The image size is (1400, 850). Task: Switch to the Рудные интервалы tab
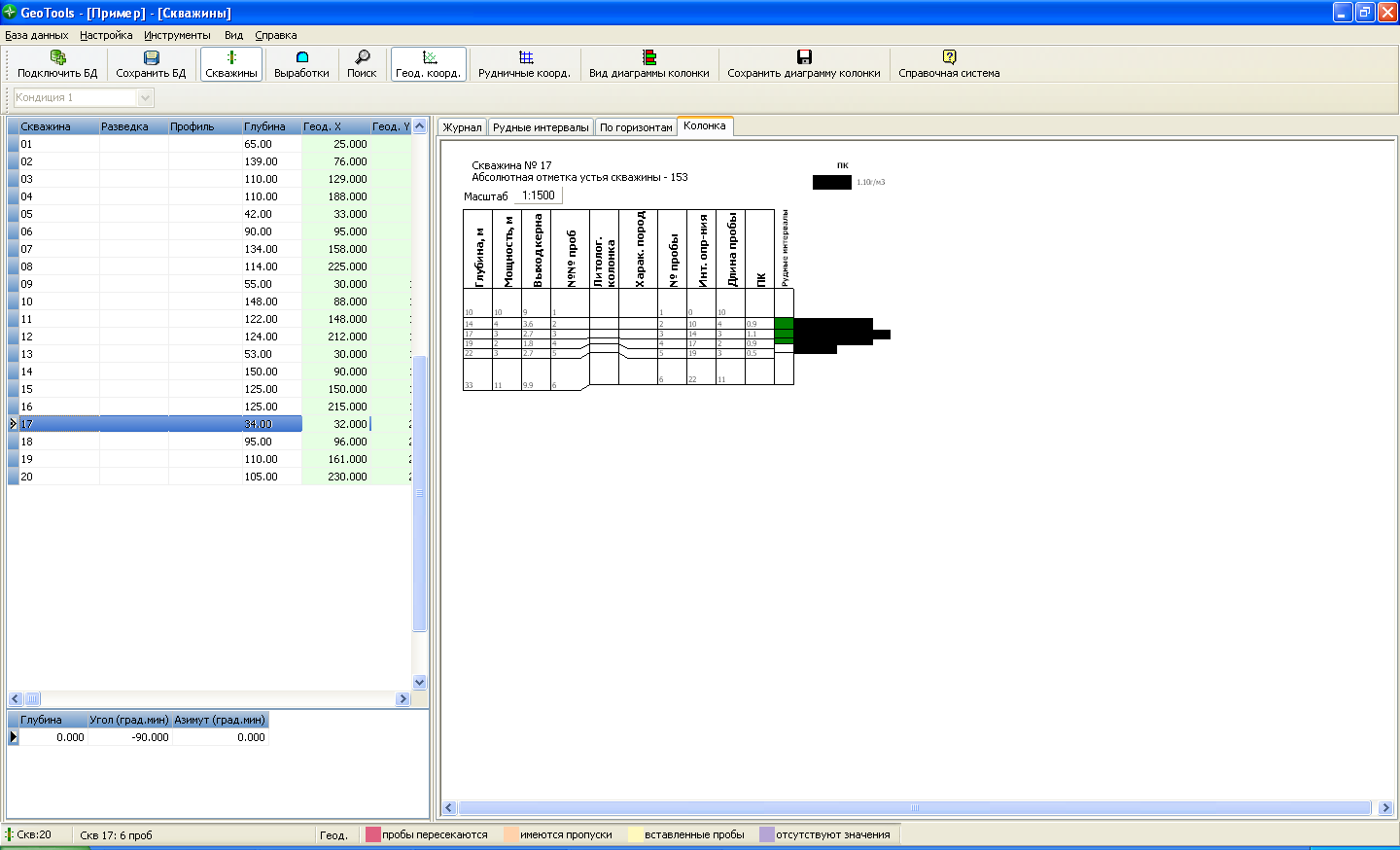541,127
